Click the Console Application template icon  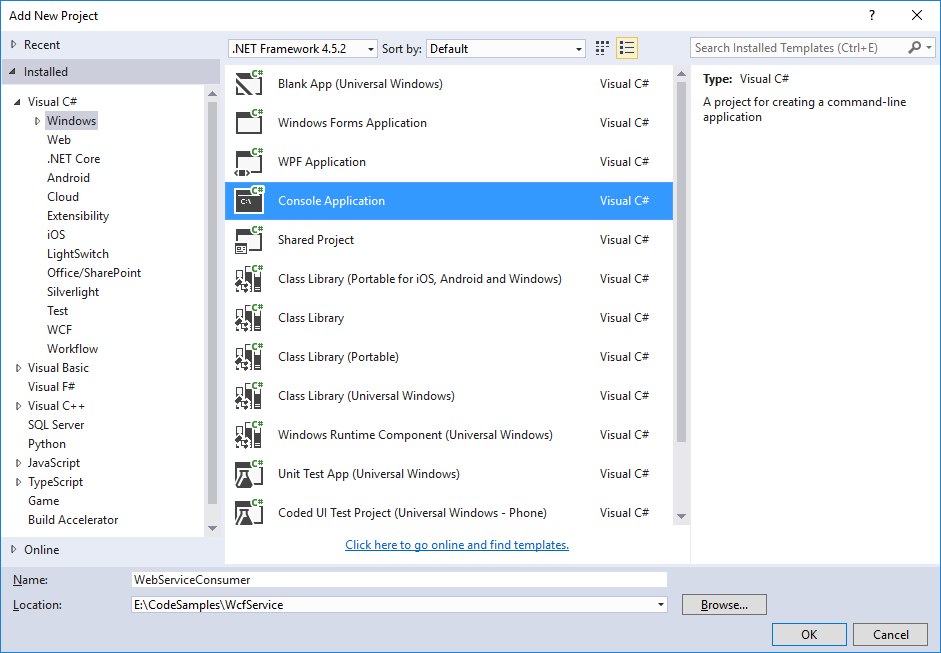249,200
